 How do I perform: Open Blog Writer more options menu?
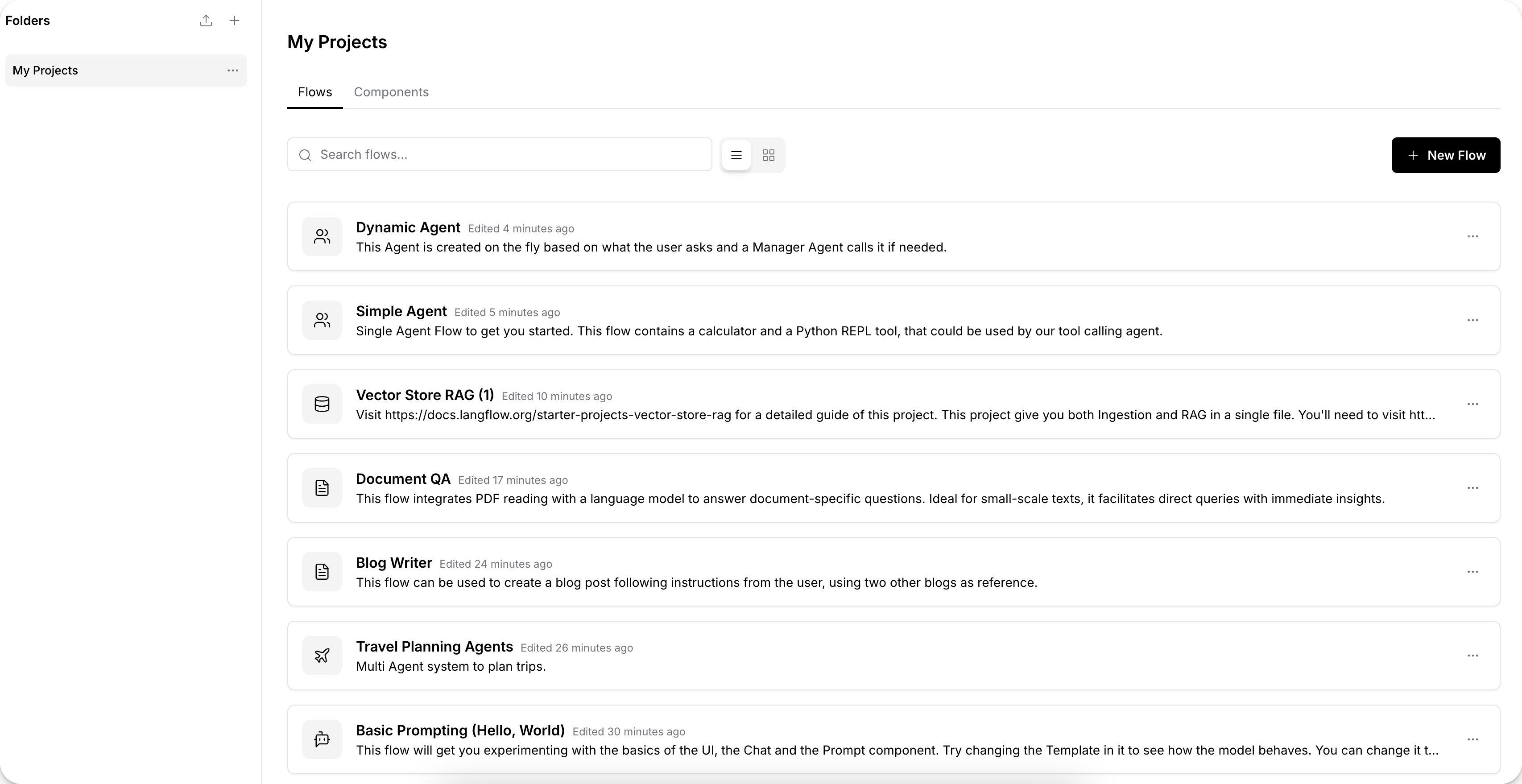pyautogui.click(x=1472, y=572)
